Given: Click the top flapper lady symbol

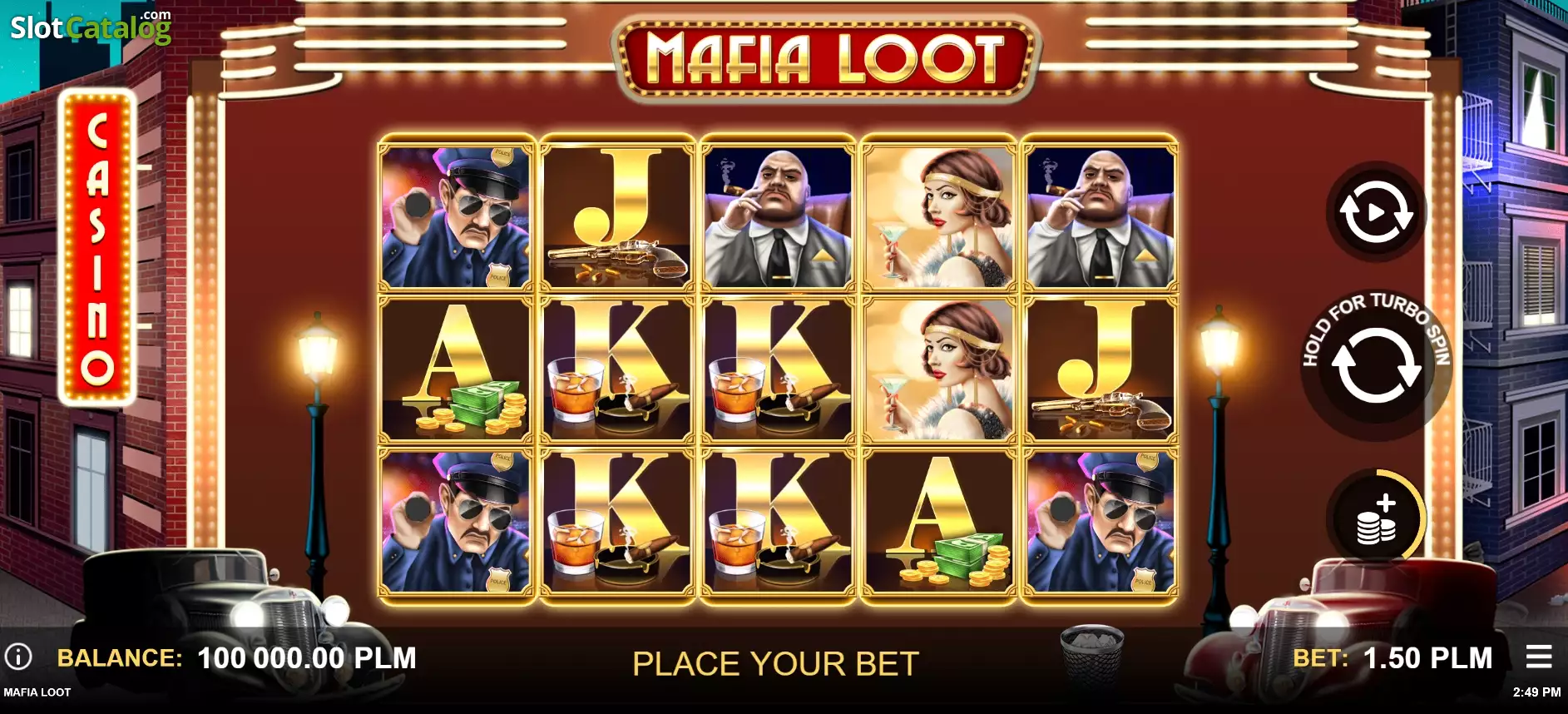Looking at the screenshot, I should click(x=939, y=217).
